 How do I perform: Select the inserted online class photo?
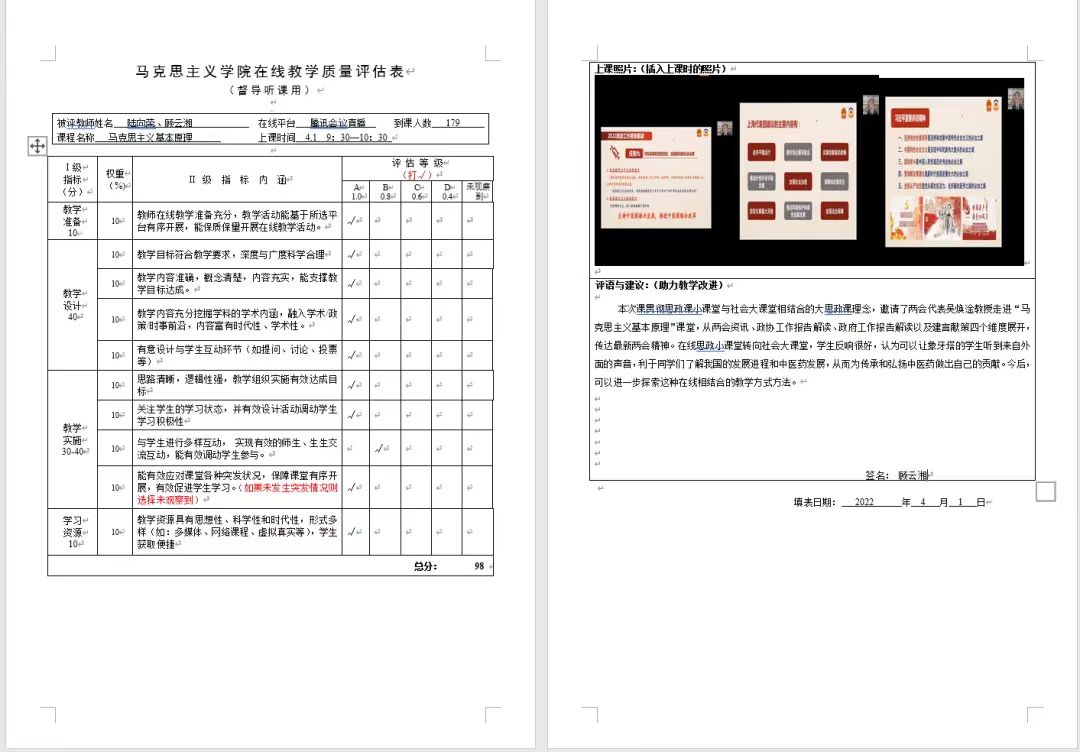(x=809, y=170)
